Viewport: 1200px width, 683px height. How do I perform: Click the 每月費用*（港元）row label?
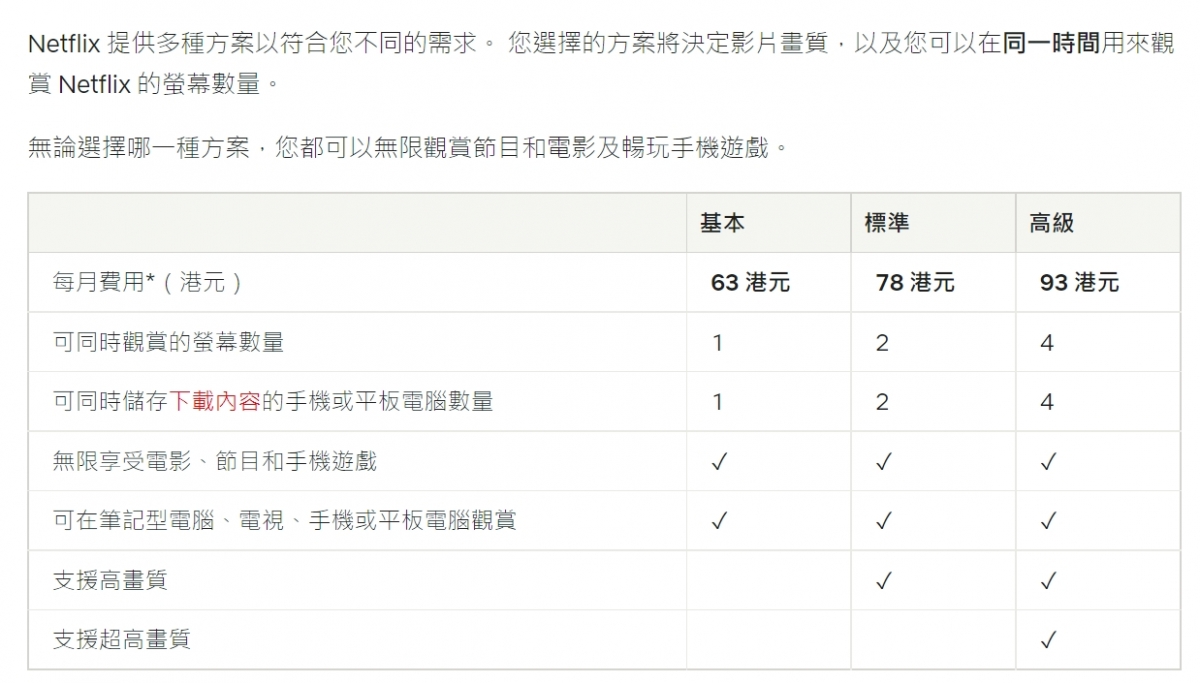point(147,283)
